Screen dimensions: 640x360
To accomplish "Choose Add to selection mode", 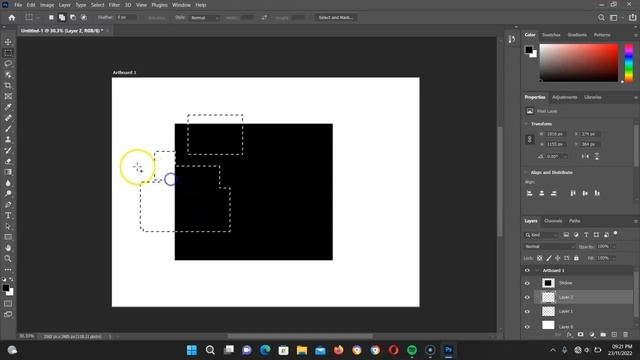I will click(x=62, y=18).
